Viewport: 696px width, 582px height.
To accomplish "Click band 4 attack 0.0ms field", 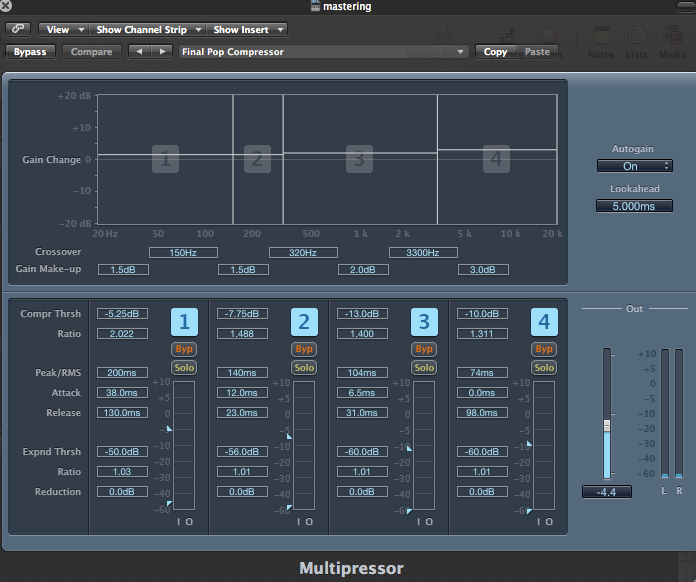I will [482, 392].
